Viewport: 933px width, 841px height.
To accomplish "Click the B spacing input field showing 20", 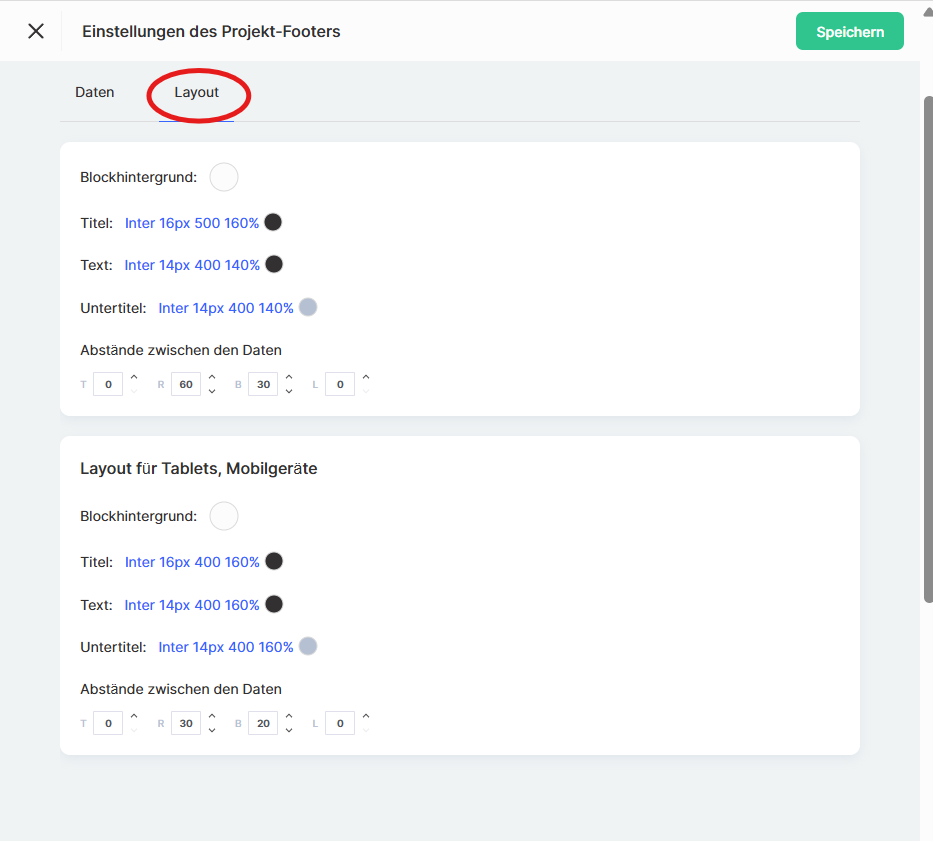I will tap(263, 723).
